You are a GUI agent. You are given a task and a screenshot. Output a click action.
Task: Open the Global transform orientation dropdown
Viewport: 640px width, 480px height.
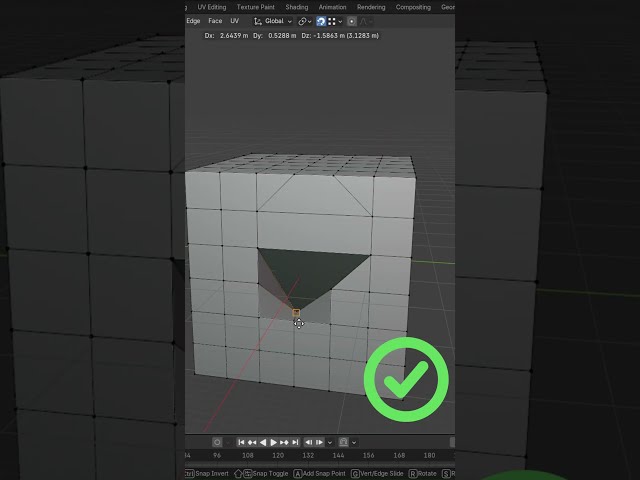273,21
